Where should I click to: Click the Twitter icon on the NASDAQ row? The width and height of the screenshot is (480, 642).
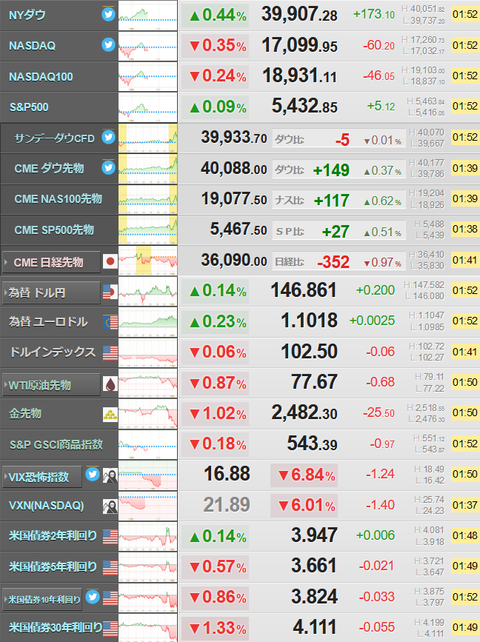pos(108,45)
